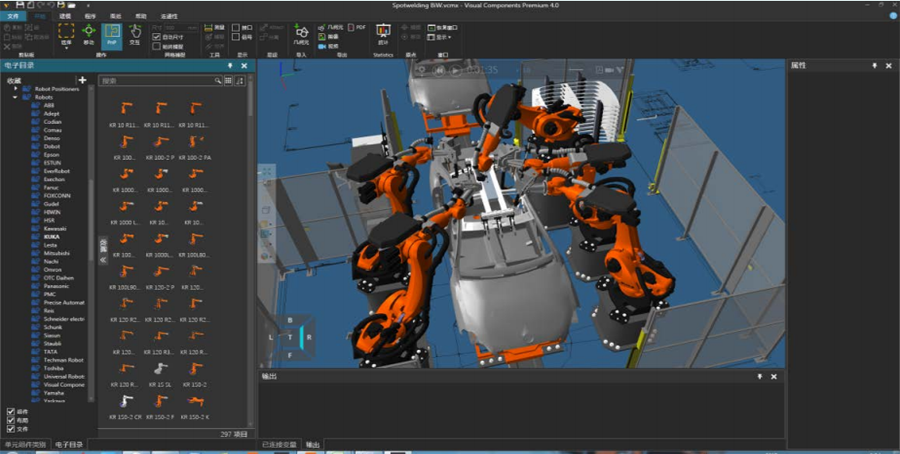Open the 文件 menu tab

point(14,16)
